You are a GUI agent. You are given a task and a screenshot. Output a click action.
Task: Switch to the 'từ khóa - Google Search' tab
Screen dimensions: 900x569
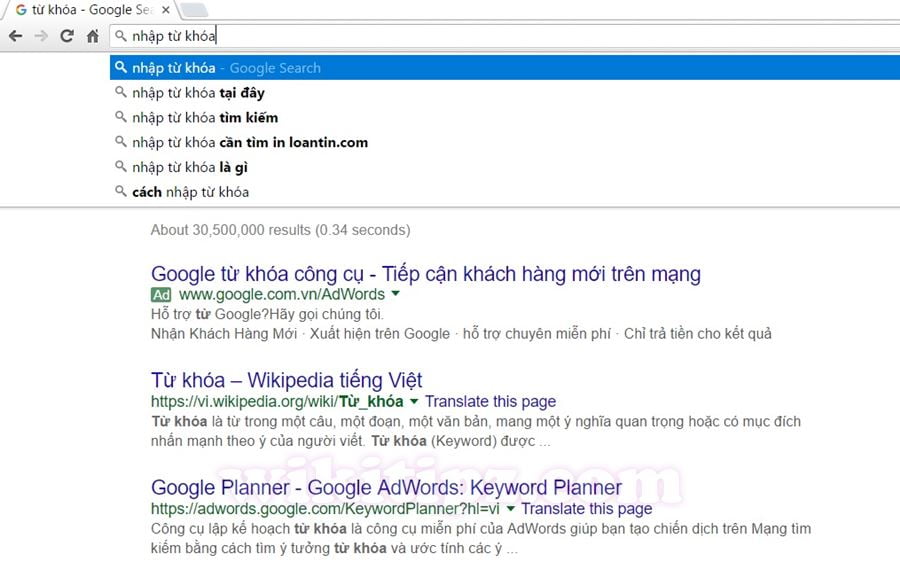tap(92, 10)
